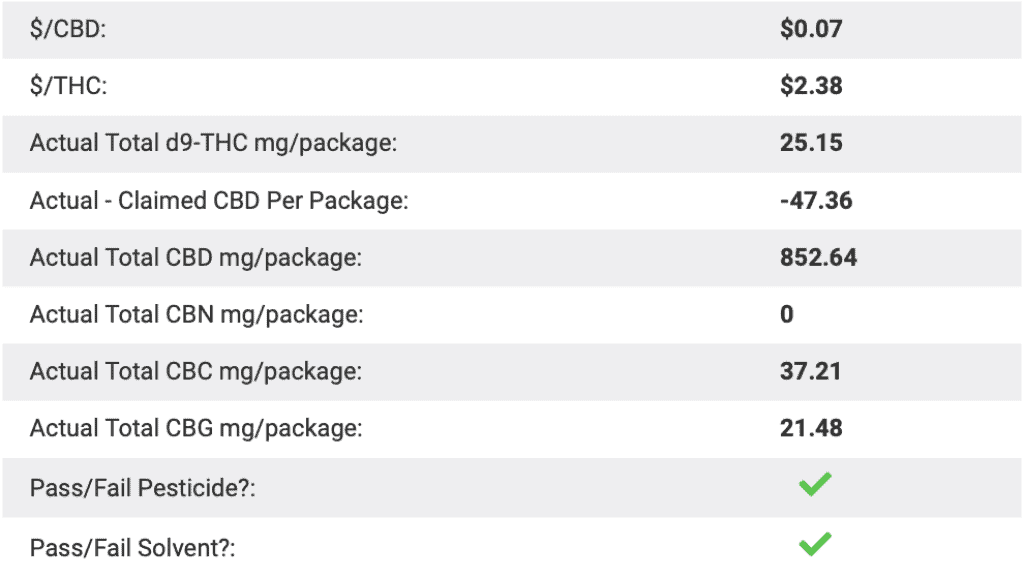Click the 37.21 CBC value

coord(810,371)
